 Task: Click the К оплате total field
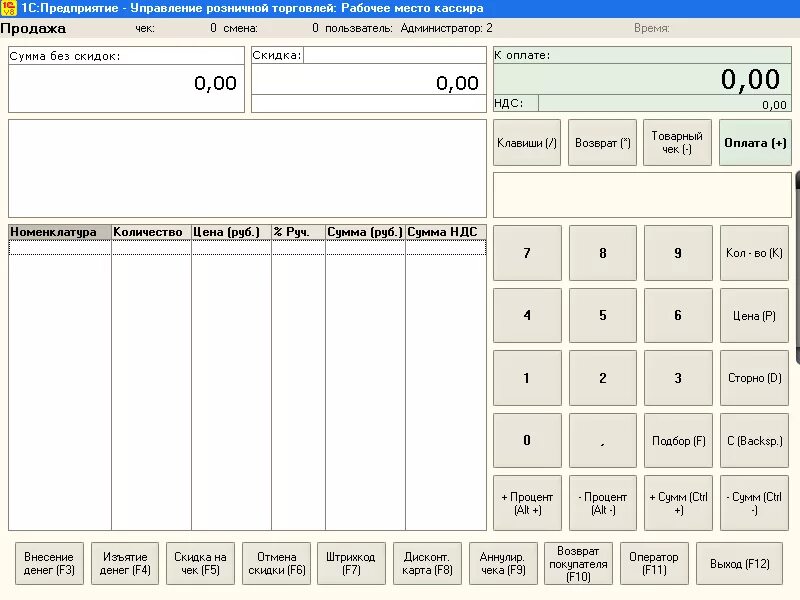click(642, 80)
